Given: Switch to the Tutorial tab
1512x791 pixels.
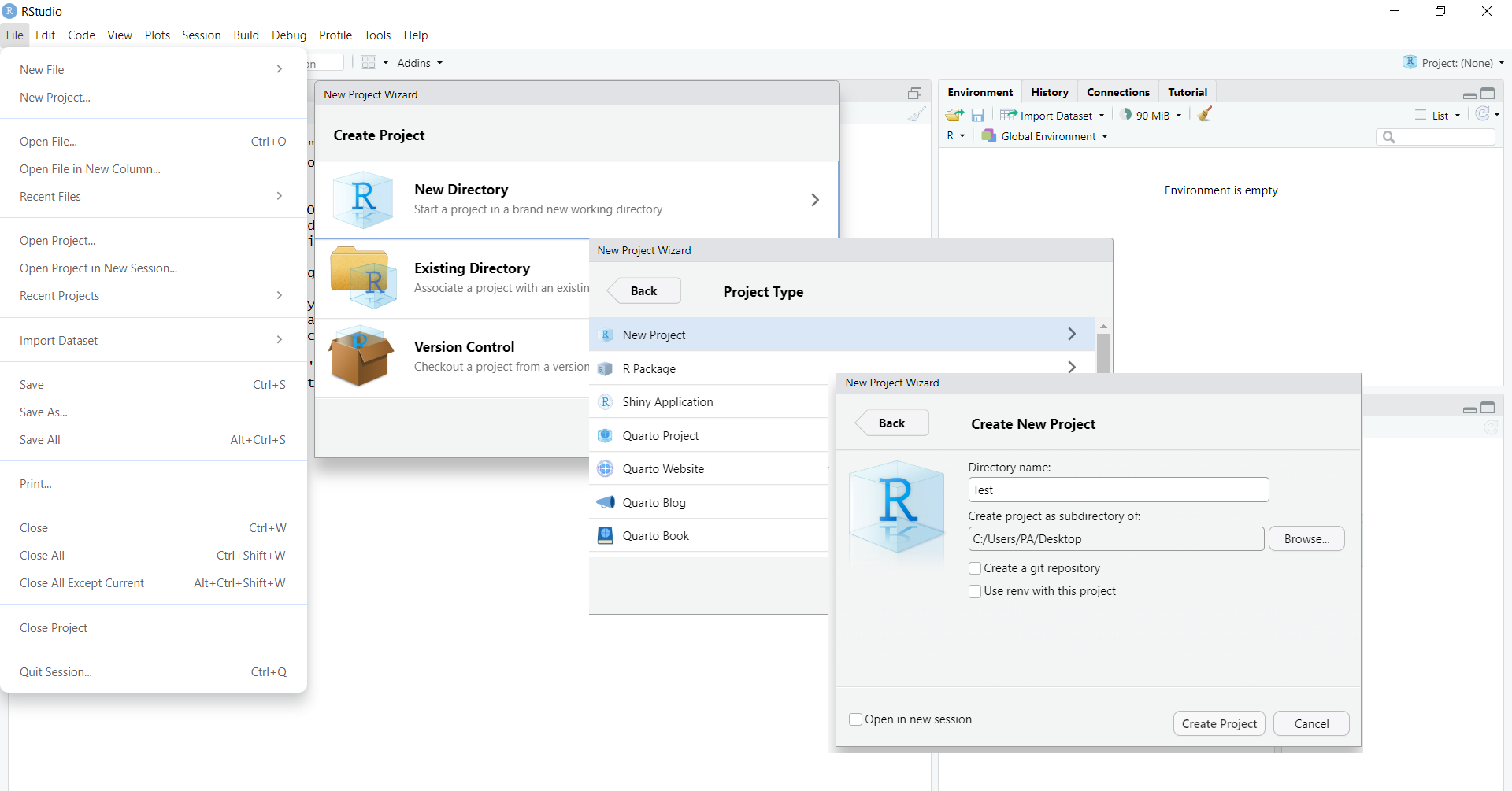Looking at the screenshot, I should pos(1188,92).
